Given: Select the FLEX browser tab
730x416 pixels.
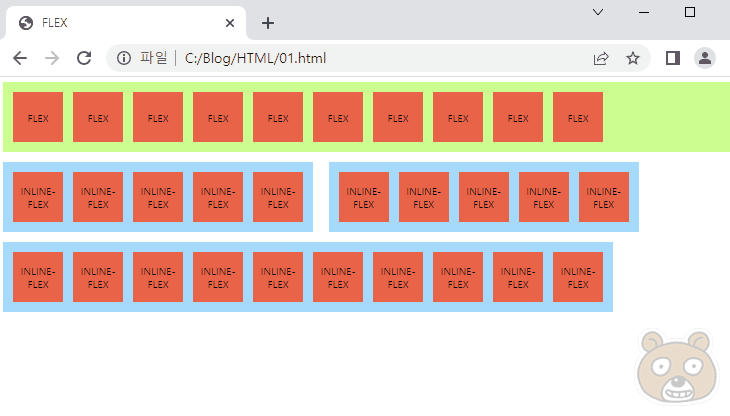Looking at the screenshot, I should [126, 23].
